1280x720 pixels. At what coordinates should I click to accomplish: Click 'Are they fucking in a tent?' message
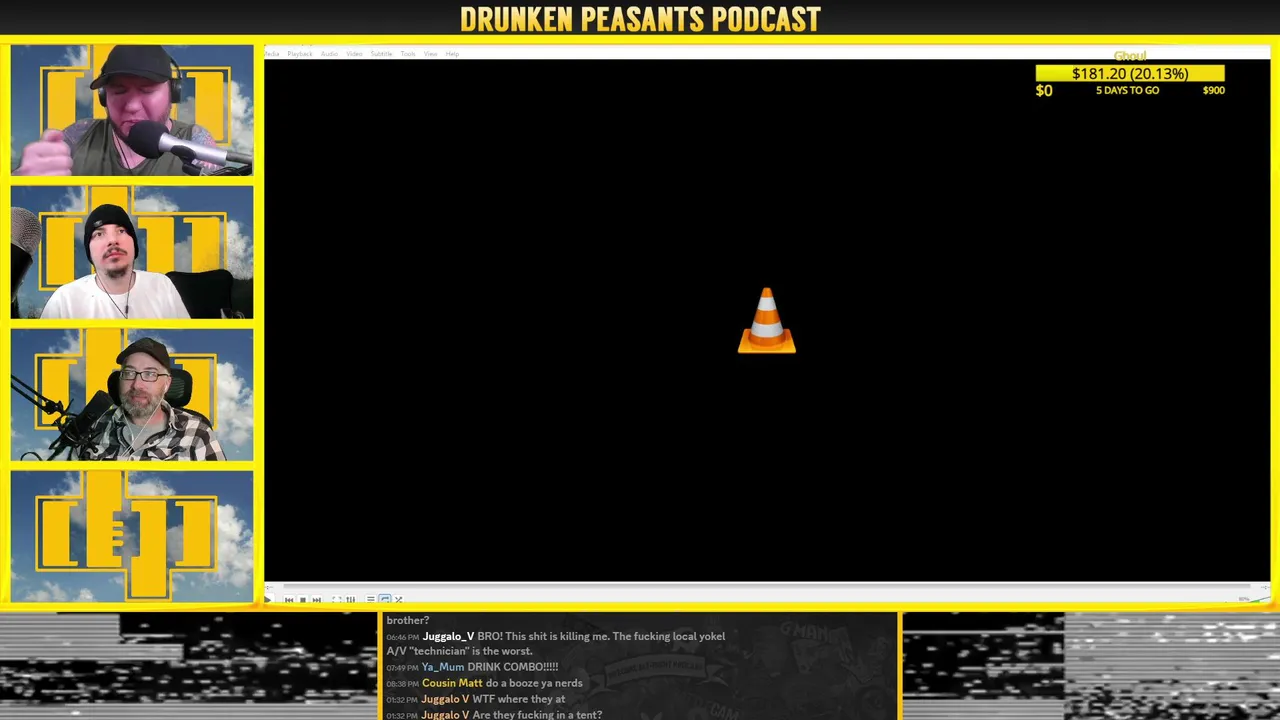pyautogui.click(x=537, y=715)
